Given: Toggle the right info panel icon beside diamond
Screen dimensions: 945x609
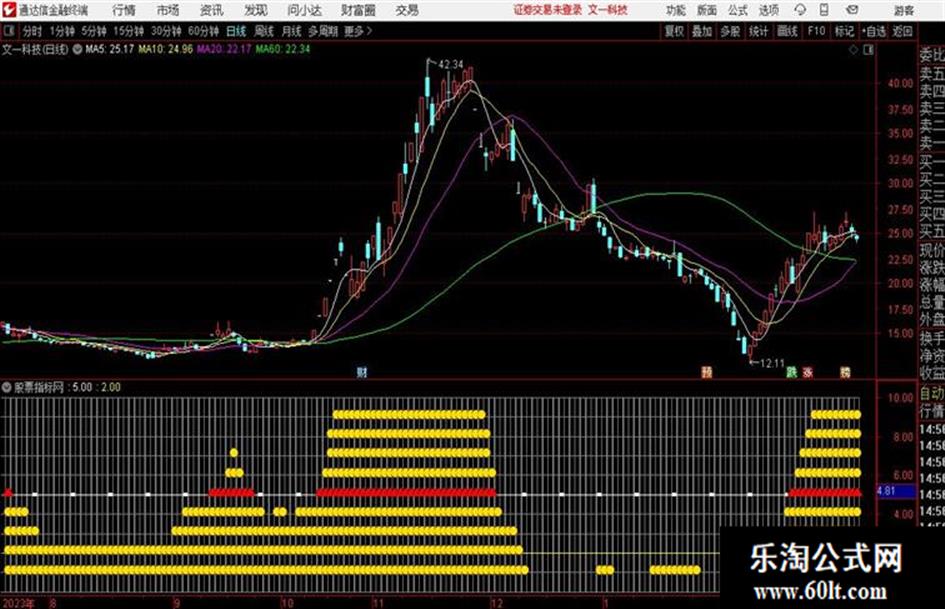Looking at the screenshot, I should [868, 50].
